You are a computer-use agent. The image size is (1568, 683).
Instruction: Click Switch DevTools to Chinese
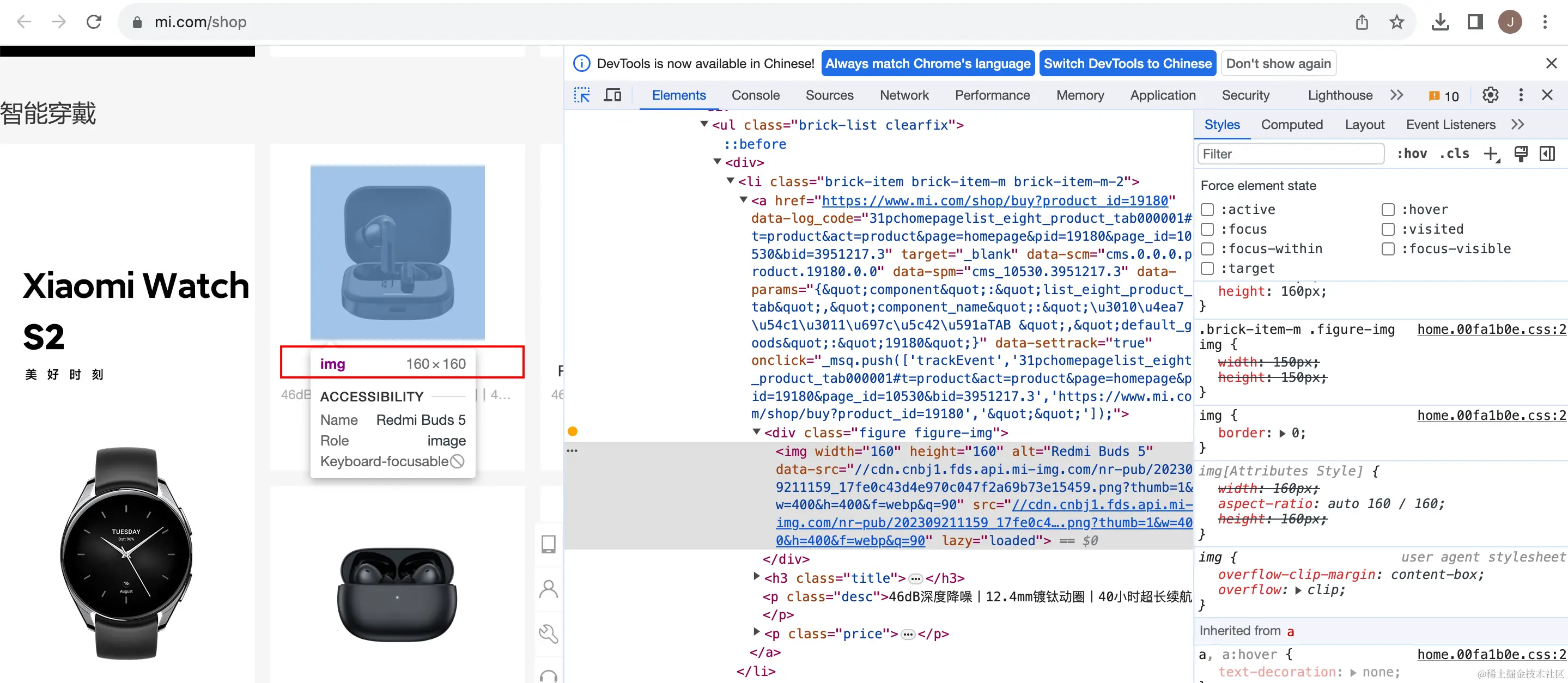1127,63
